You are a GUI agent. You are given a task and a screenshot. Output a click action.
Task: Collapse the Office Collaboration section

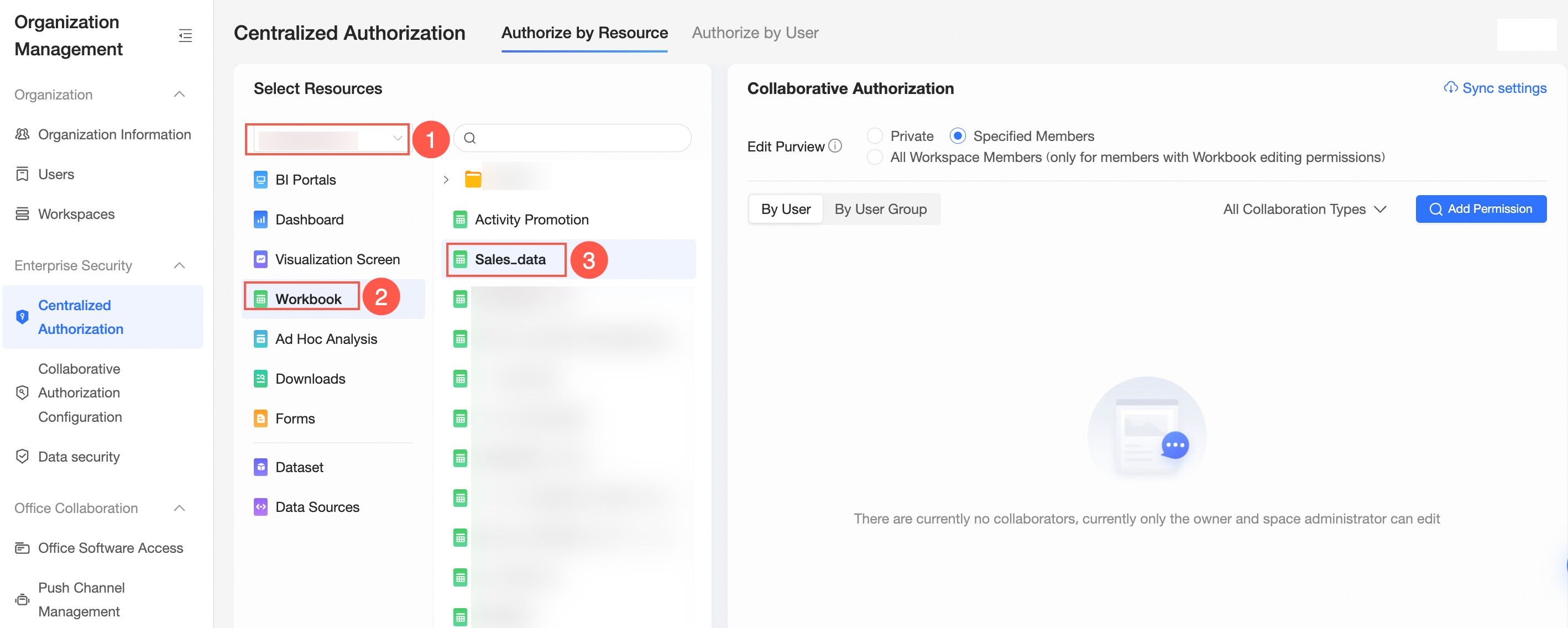(x=179, y=509)
